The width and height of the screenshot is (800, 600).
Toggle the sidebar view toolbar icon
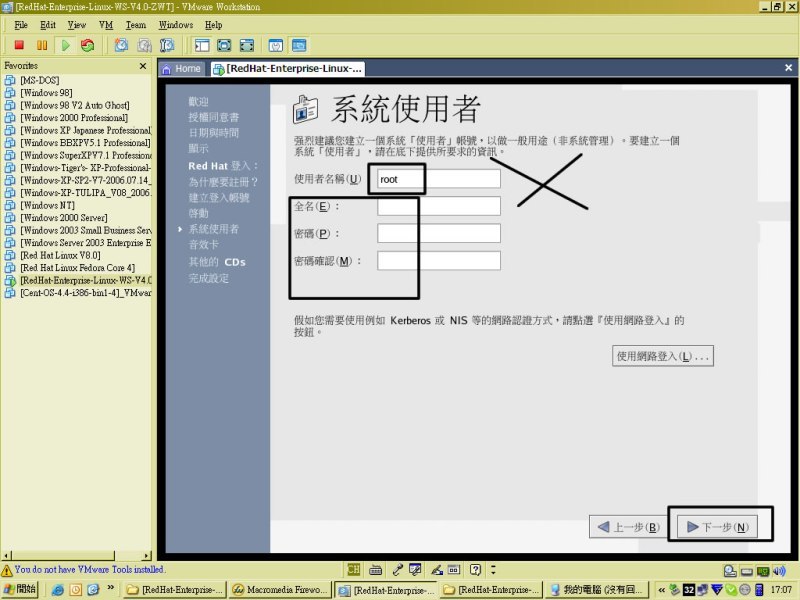click(202, 45)
